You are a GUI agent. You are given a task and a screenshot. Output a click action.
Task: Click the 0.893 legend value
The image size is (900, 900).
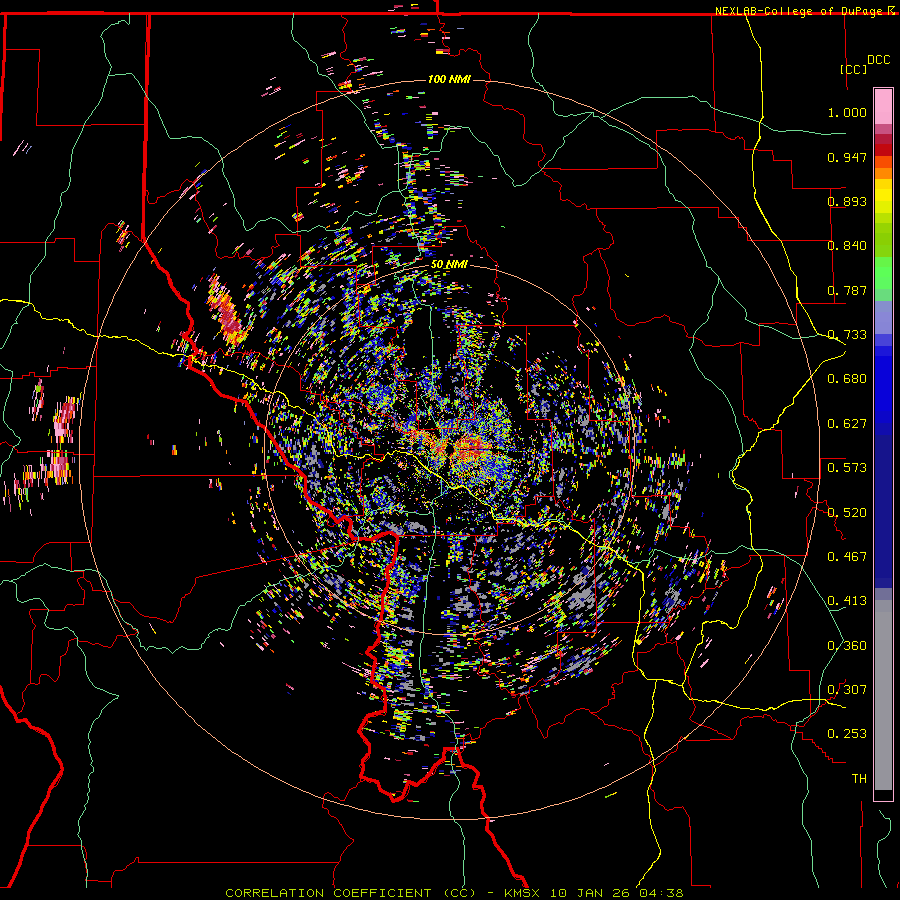[x=847, y=201]
